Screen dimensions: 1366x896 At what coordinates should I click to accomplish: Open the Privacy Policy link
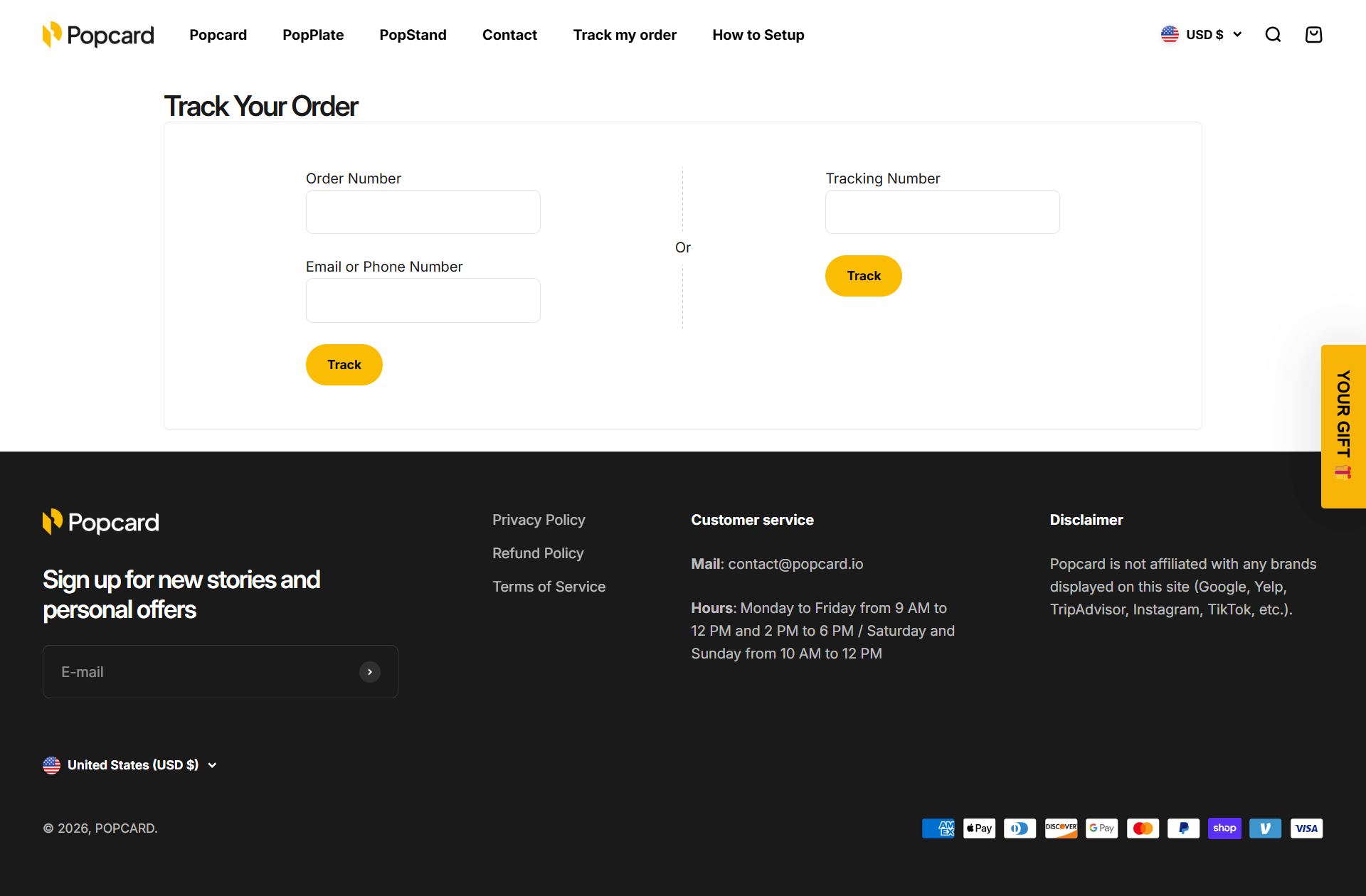pos(539,520)
